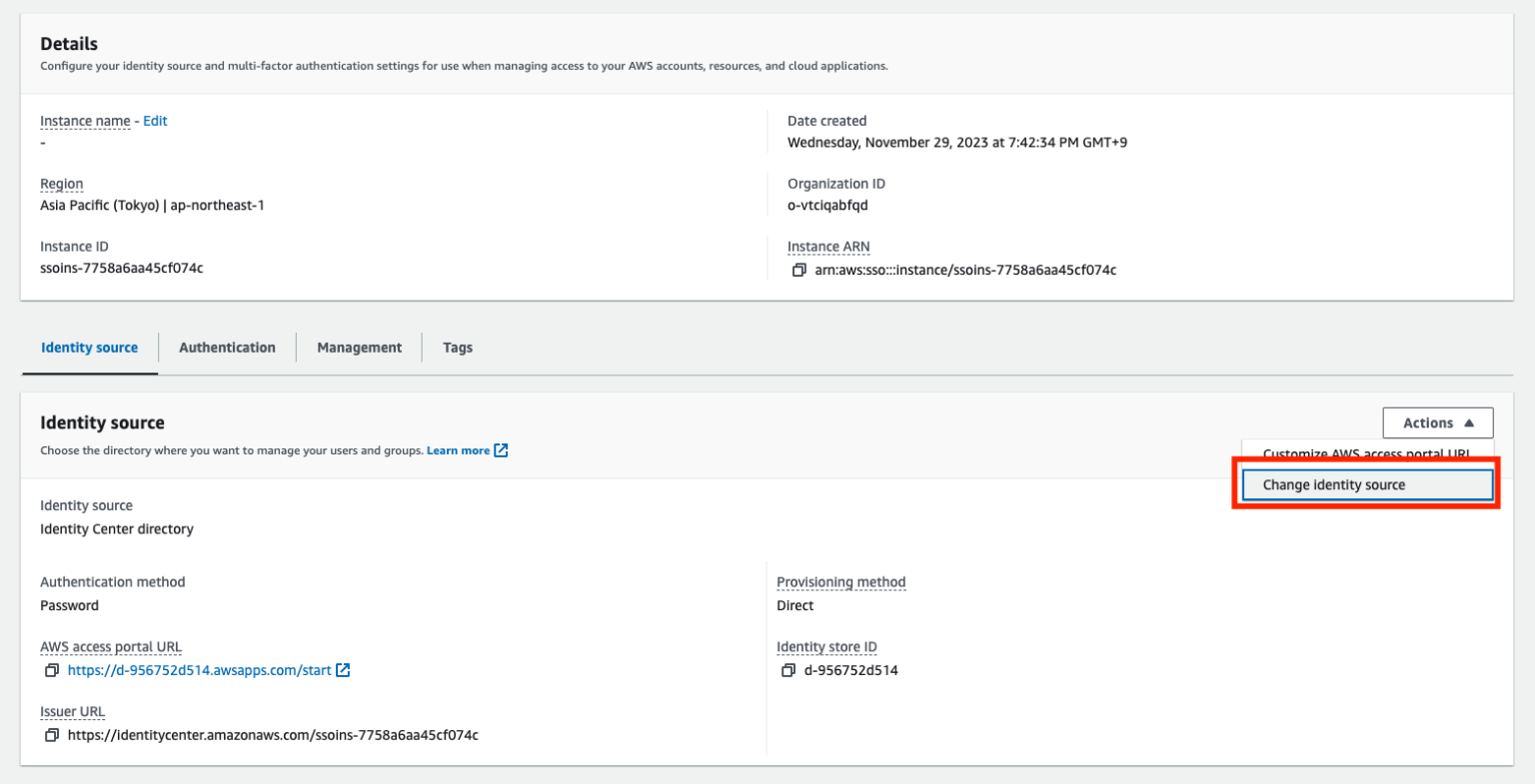The height and width of the screenshot is (784, 1535).
Task: Switch to the Authentication tab
Action: click(227, 347)
